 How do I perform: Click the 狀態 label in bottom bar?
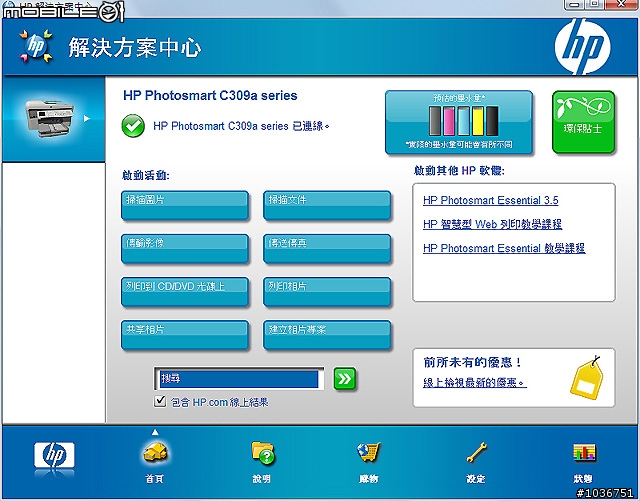pyautogui.click(x=583, y=479)
